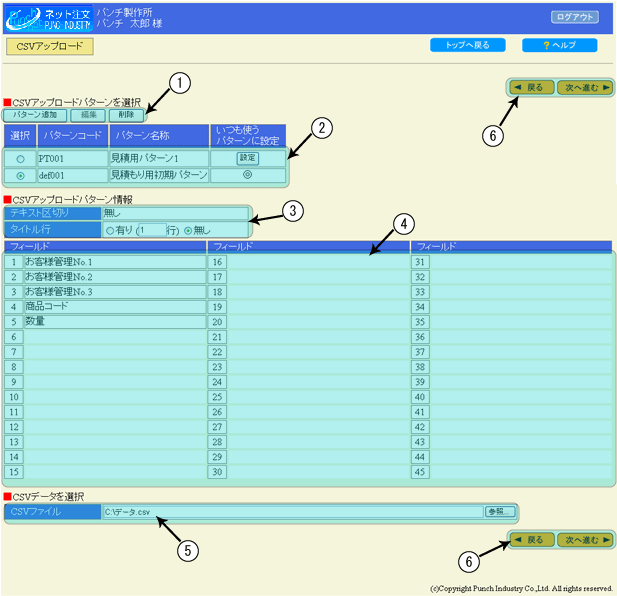617x596 pixels.
Task: Click field number 15 cell
Action: point(14,472)
